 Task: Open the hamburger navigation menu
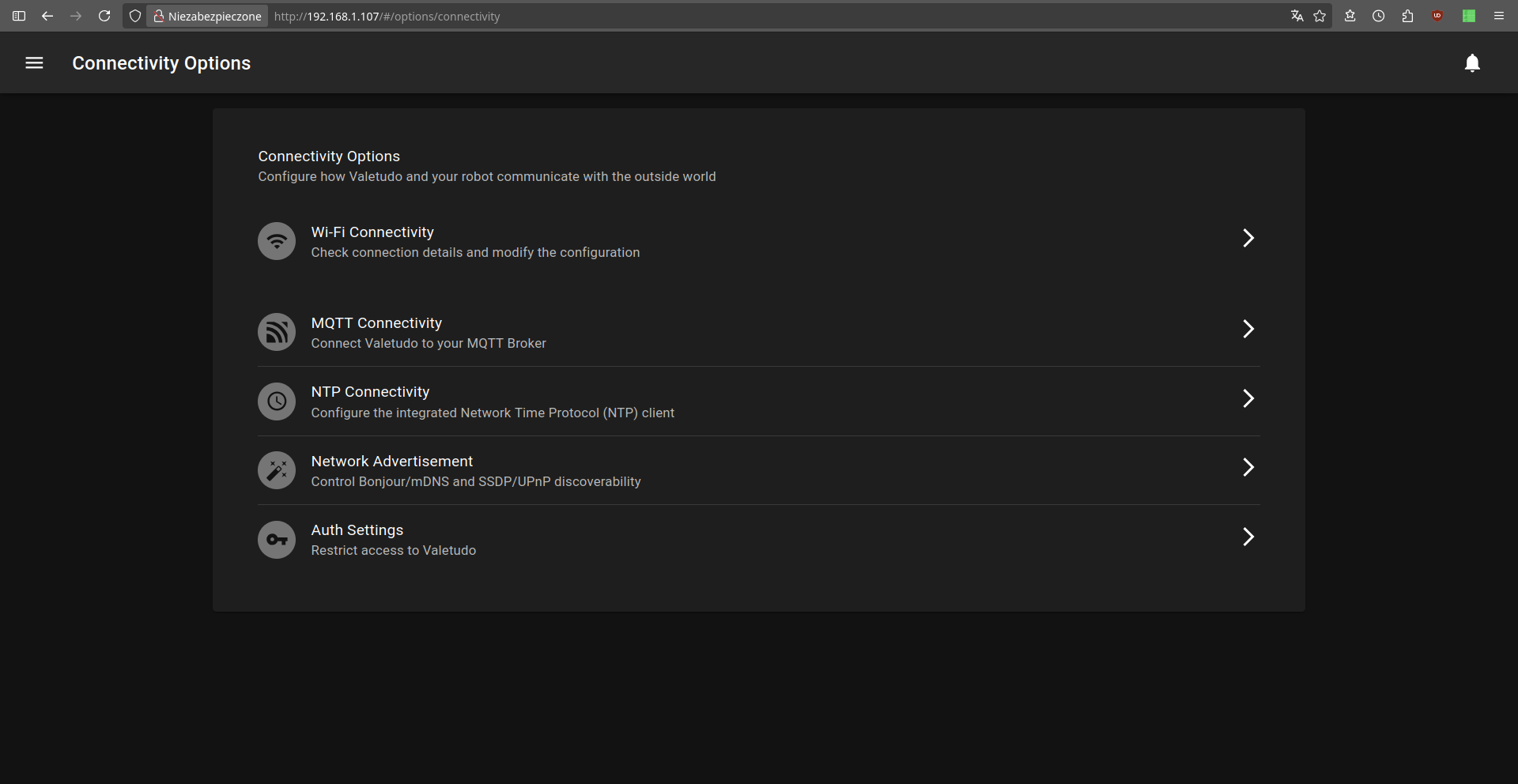point(34,63)
